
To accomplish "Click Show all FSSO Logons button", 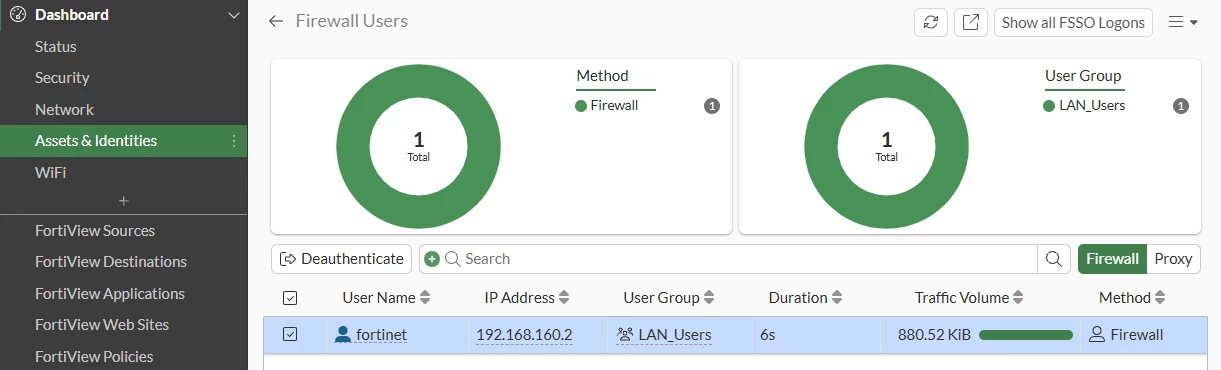I will click(x=1074, y=22).
